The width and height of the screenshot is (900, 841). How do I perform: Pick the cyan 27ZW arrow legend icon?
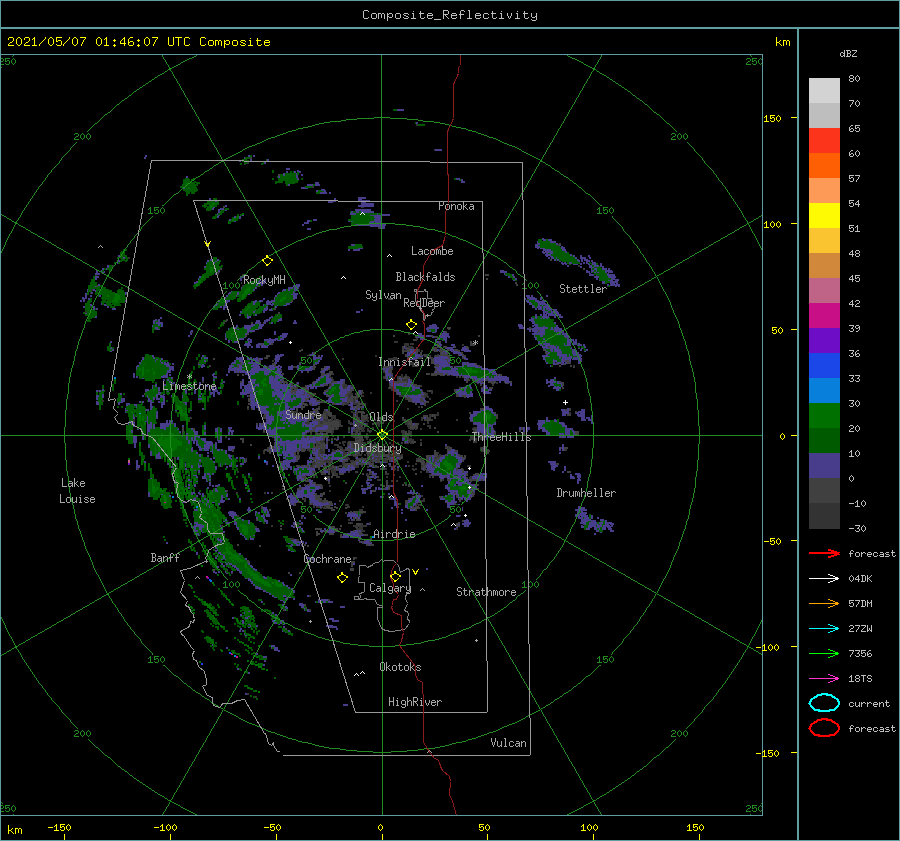click(x=824, y=628)
